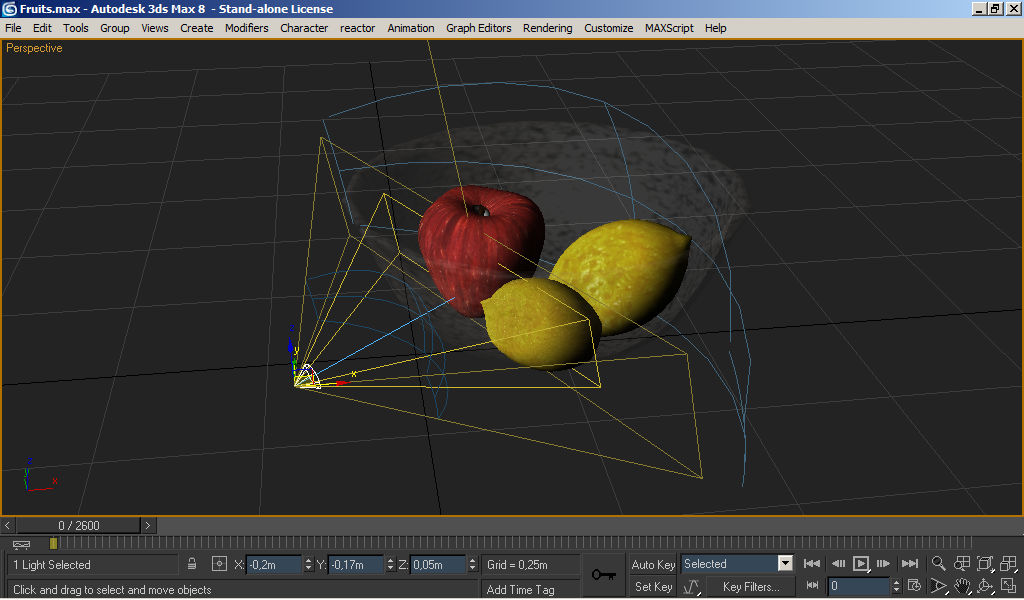1024x600 pixels.
Task: Play the animation
Action: point(861,563)
